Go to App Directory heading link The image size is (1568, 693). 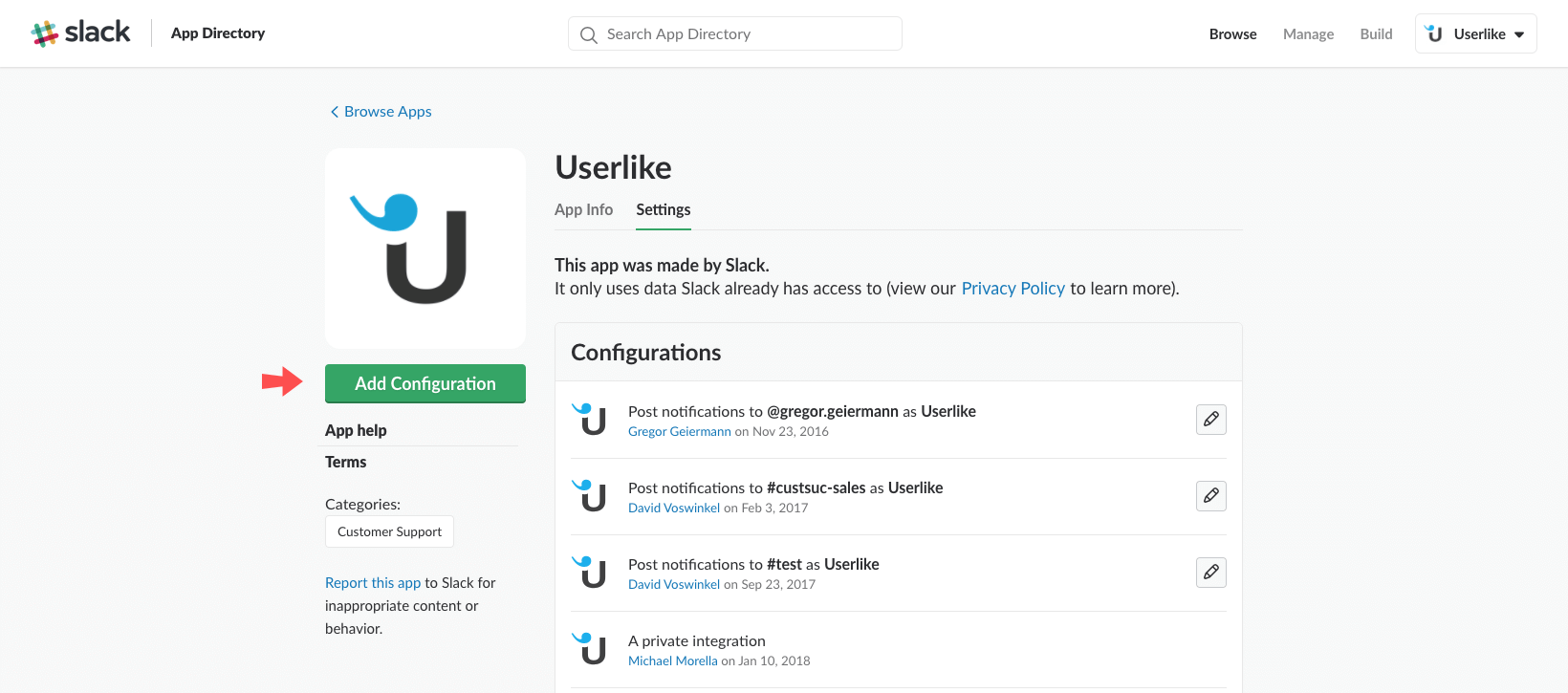tap(218, 33)
